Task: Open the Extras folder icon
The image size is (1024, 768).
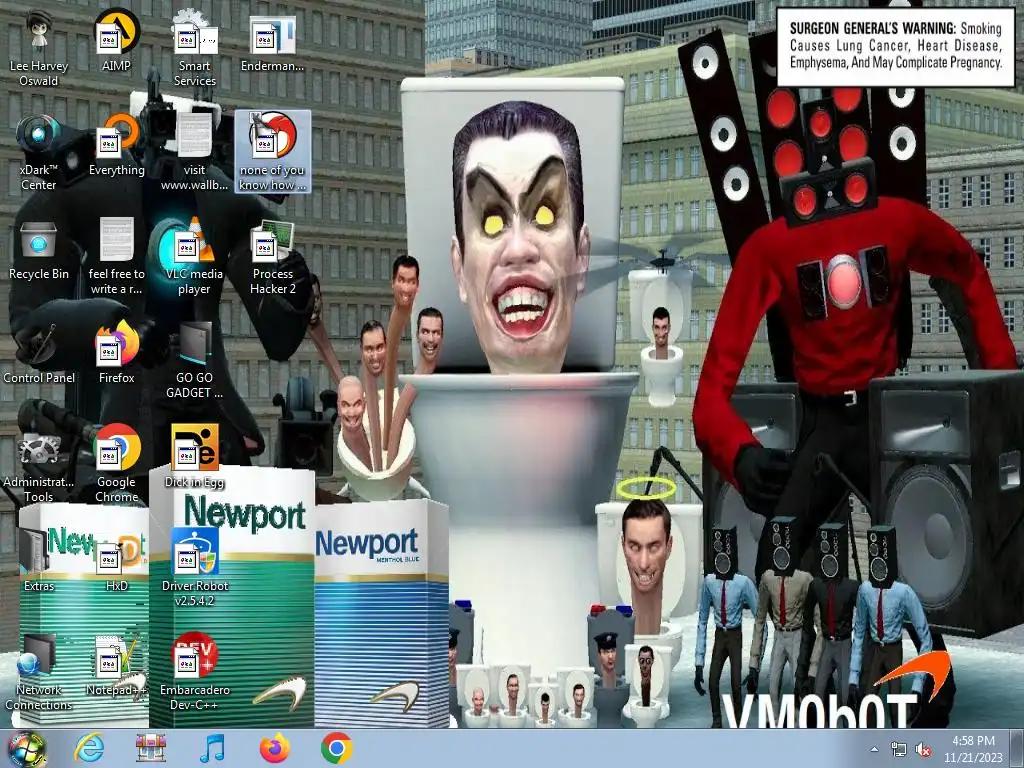Action: 39,561
